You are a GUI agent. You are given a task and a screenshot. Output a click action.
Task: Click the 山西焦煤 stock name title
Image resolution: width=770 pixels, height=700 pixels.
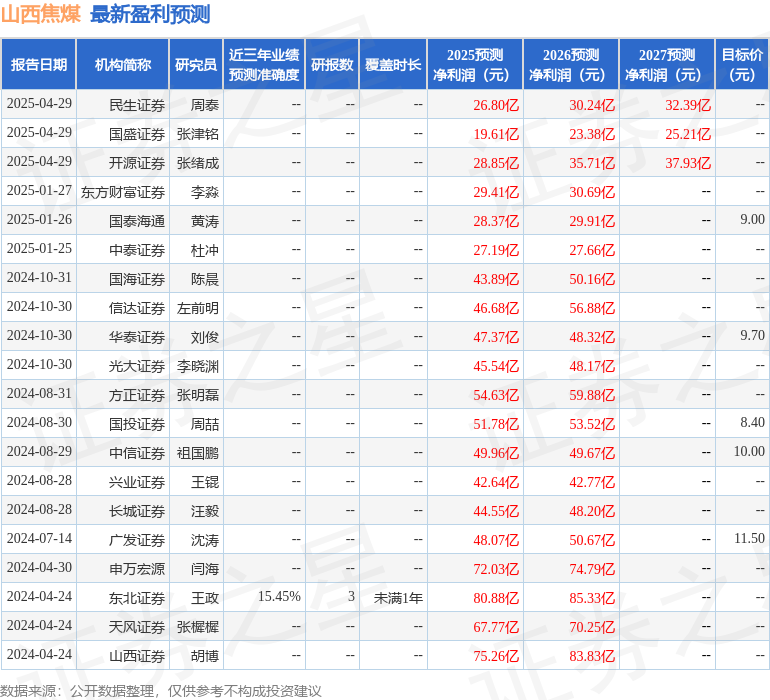tap(41, 14)
